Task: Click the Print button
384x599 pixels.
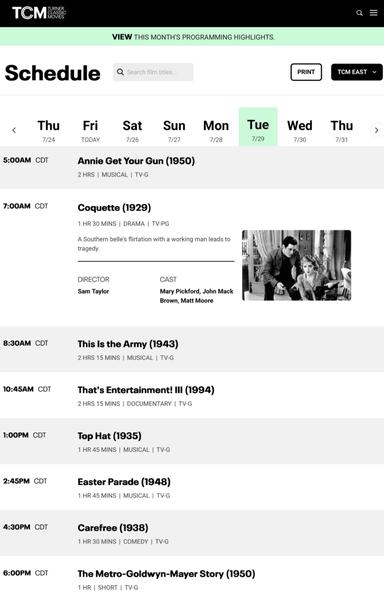Action: (x=306, y=72)
